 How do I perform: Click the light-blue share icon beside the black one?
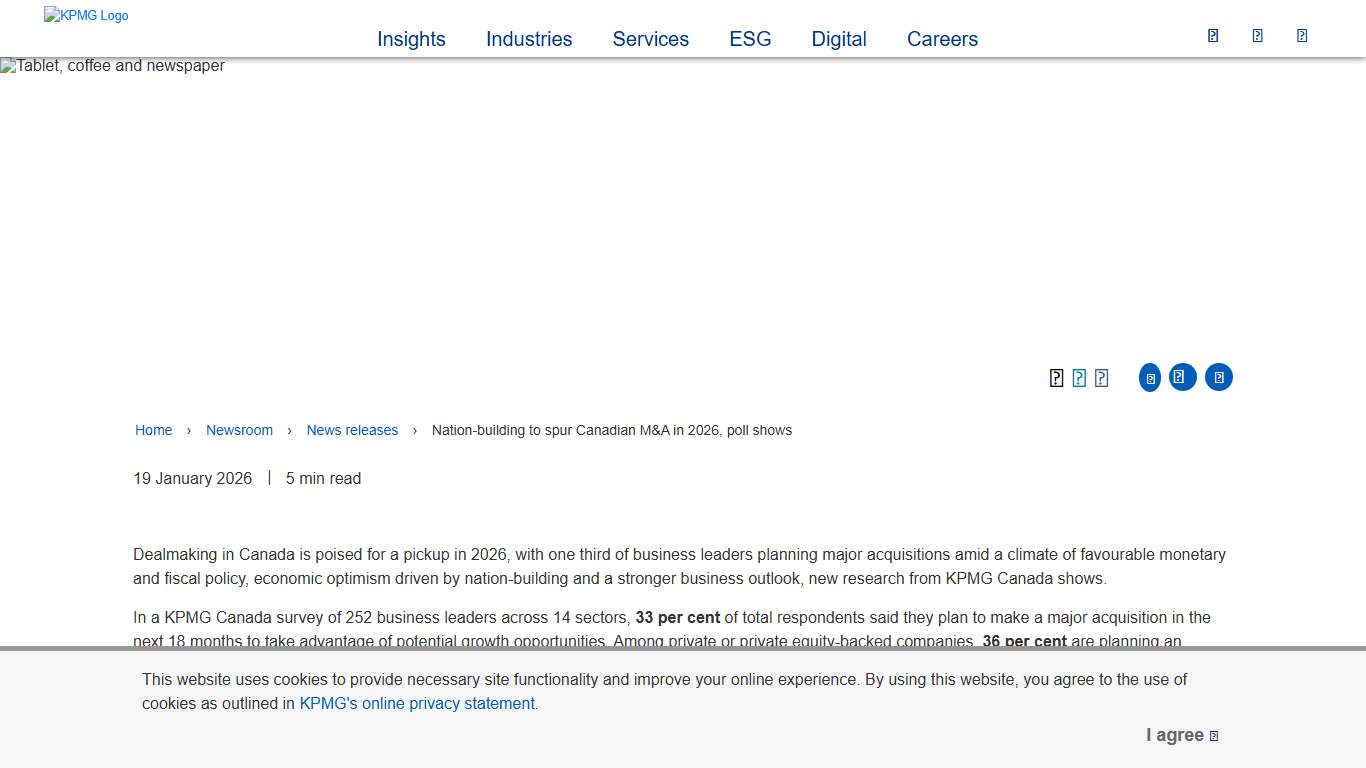point(1079,378)
